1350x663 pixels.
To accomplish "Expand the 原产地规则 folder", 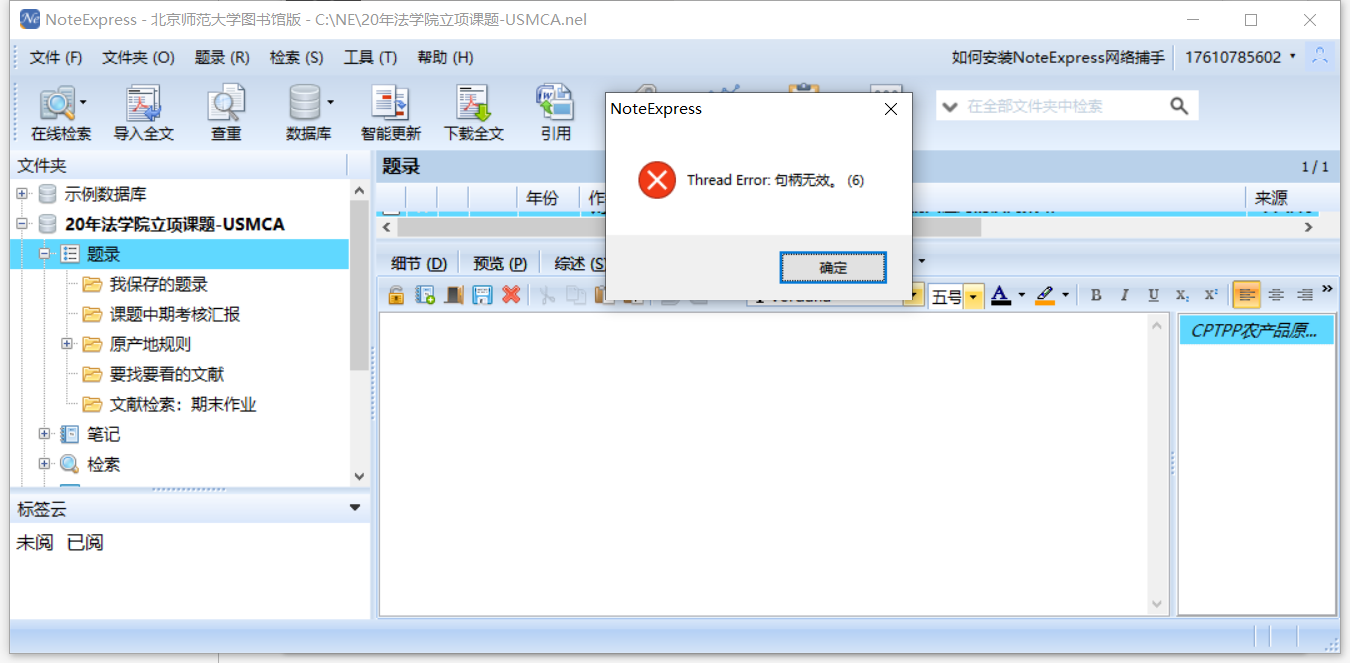I will pyautogui.click(x=67, y=344).
